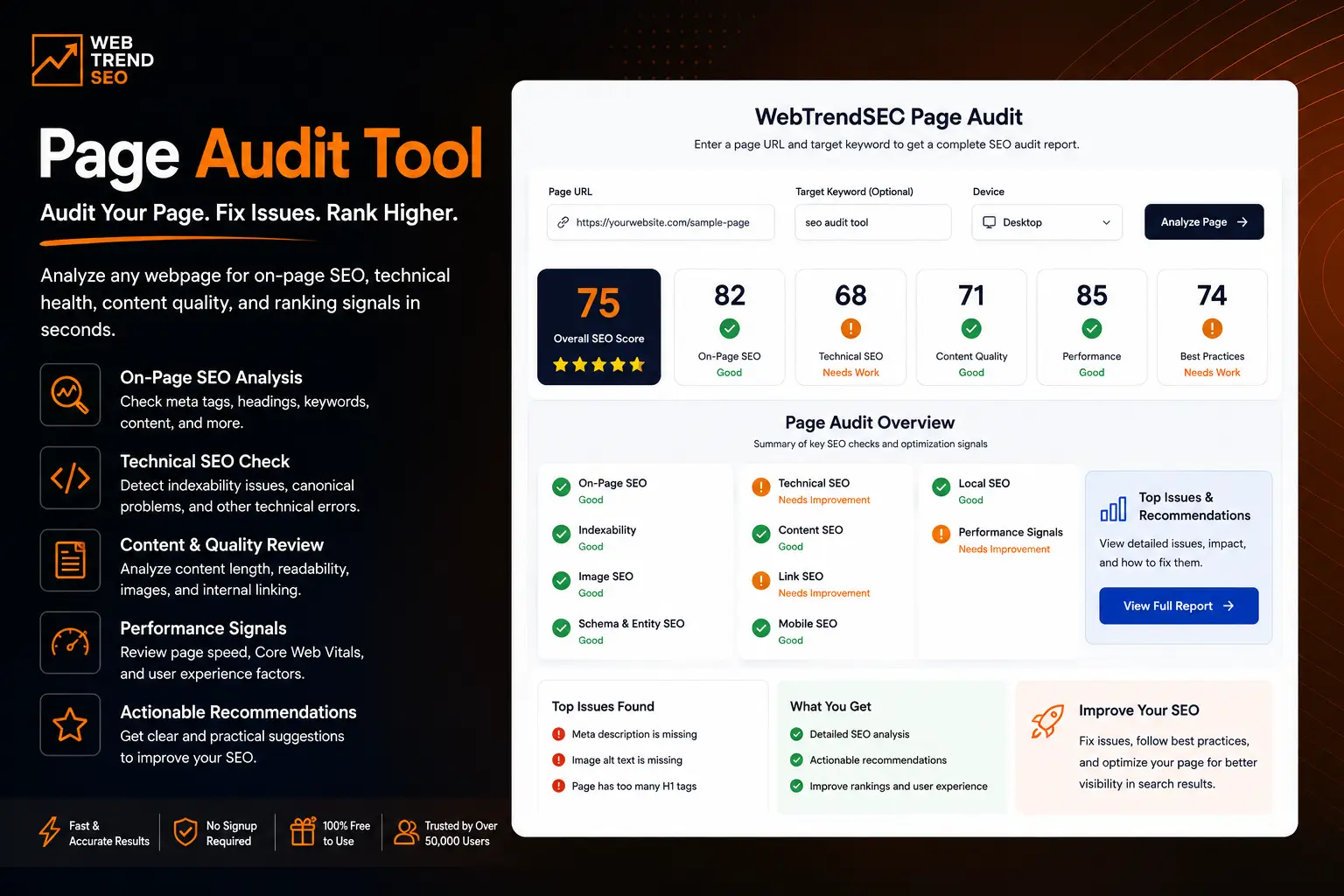Click the "Improve Your SEO" heading

[x=1138, y=710]
